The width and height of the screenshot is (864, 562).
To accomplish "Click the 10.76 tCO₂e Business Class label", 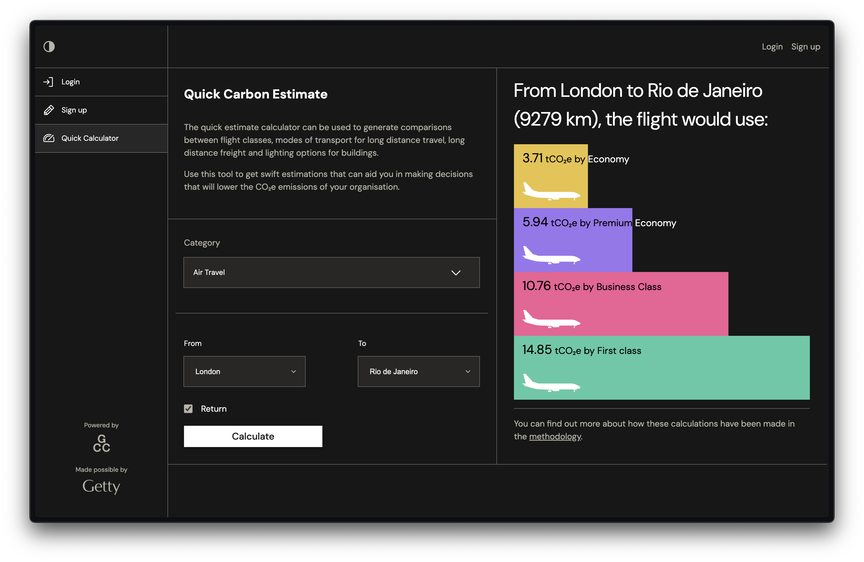I will pyautogui.click(x=592, y=287).
